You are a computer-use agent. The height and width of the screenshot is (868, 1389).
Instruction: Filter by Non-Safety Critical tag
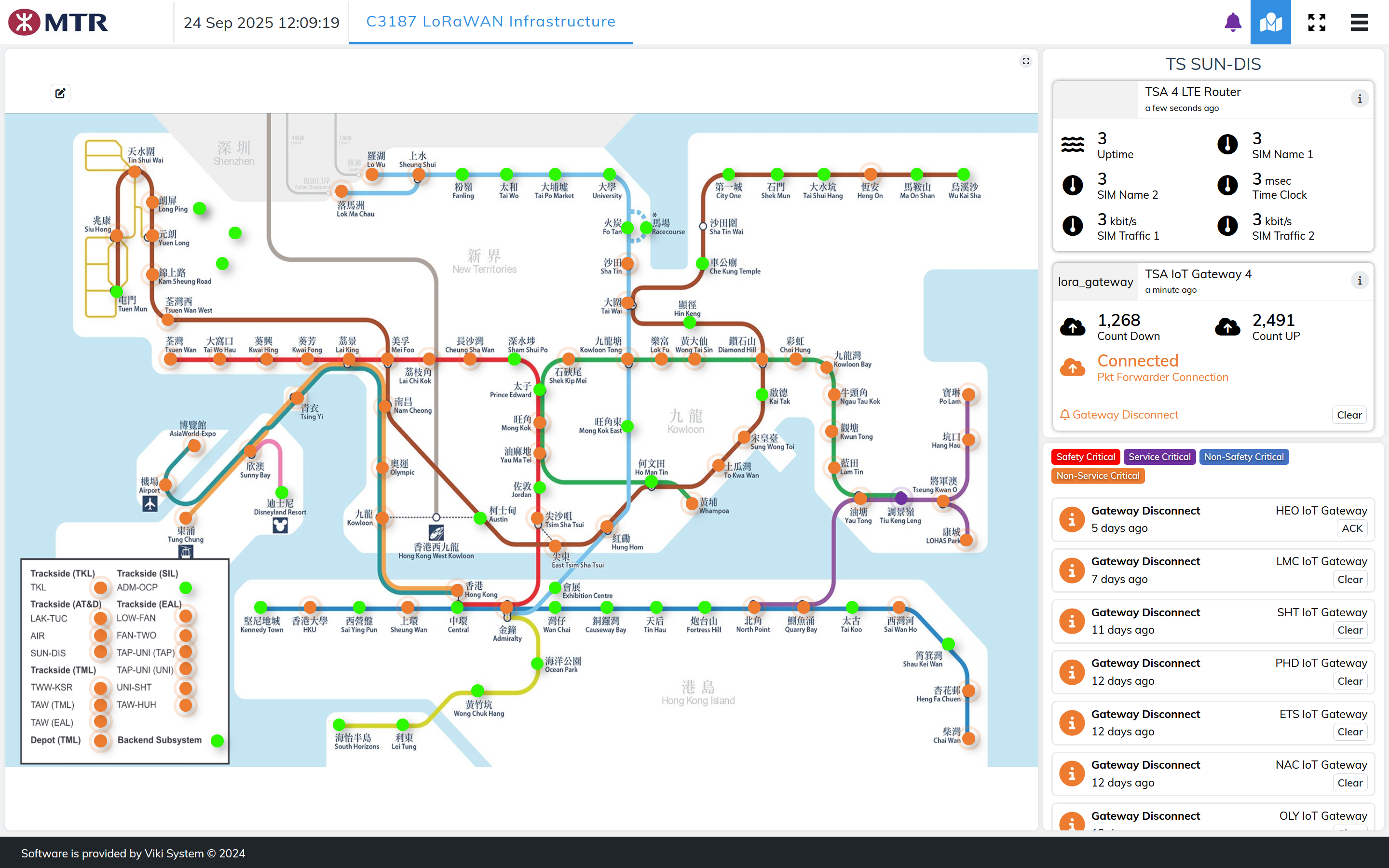[1244, 457]
